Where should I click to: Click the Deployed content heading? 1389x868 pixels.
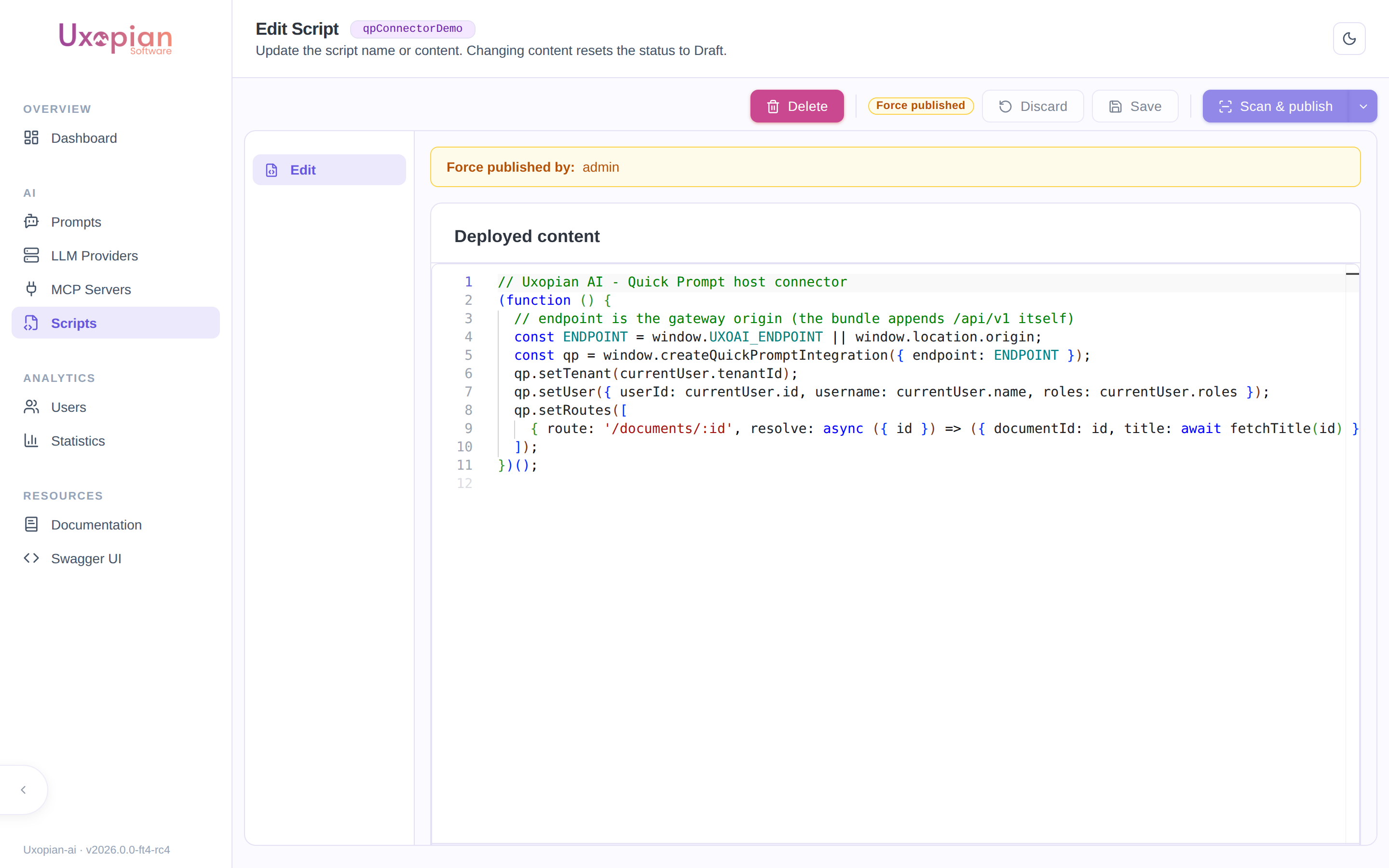pyautogui.click(x=526, y=236)
